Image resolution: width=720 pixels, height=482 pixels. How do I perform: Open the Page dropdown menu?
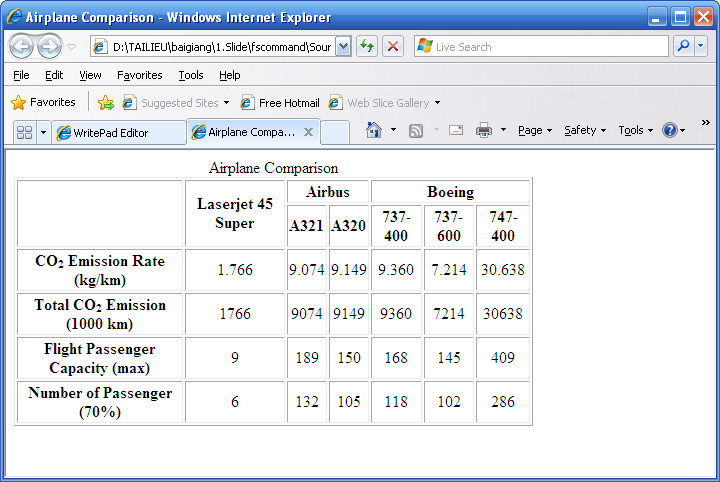tap(535, 130)
